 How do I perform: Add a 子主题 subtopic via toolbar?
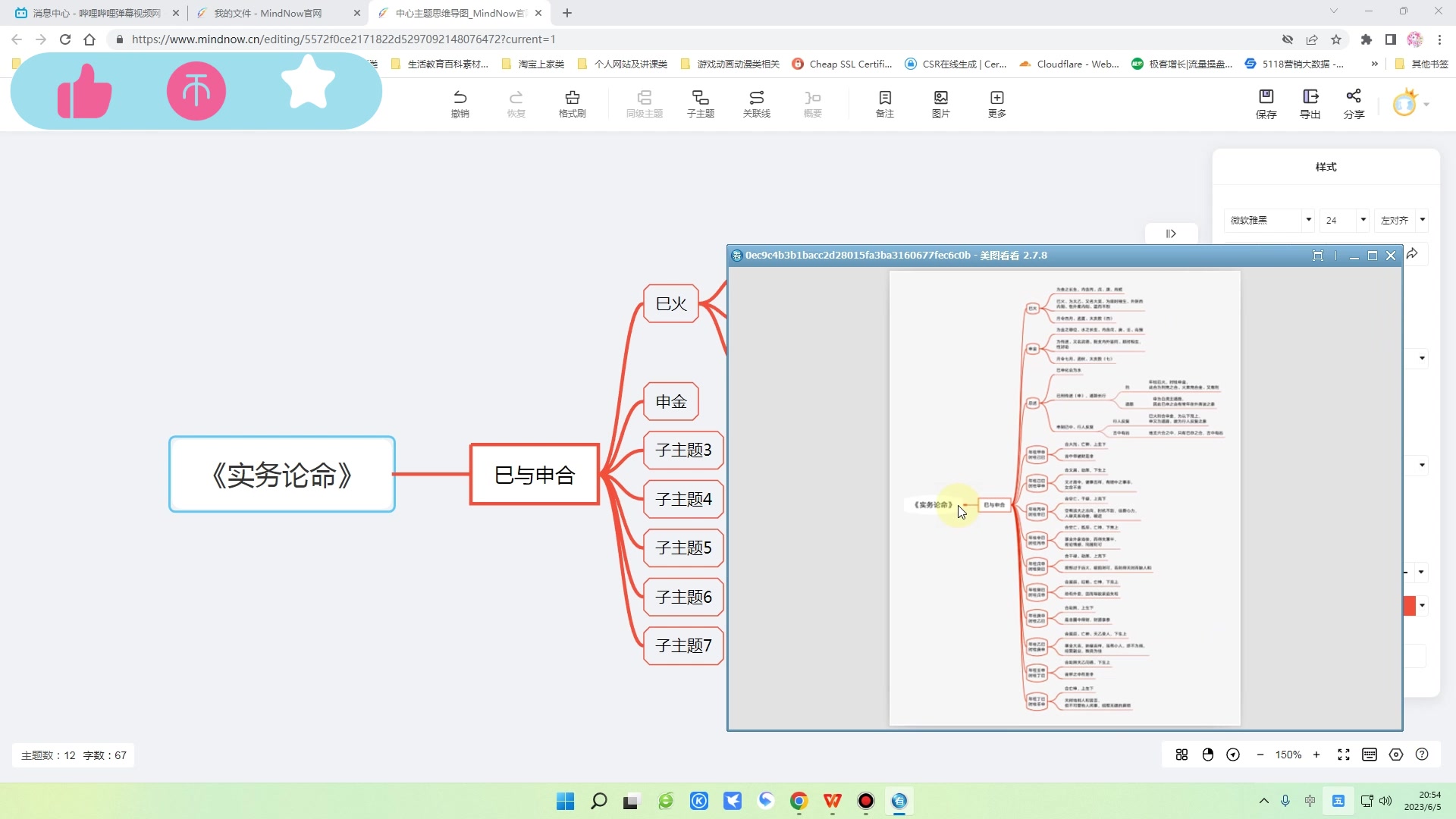[700, 97]
